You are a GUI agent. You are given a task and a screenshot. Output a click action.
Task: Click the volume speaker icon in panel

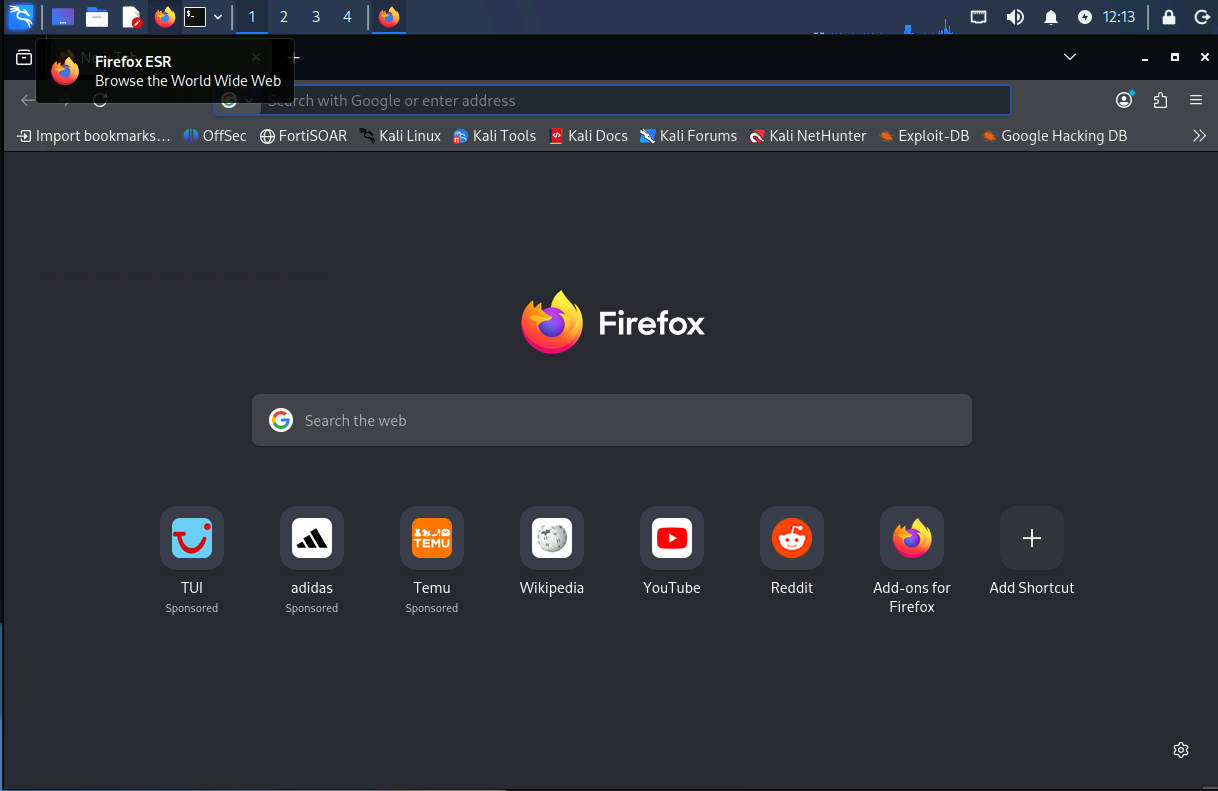click(1015, 16)
